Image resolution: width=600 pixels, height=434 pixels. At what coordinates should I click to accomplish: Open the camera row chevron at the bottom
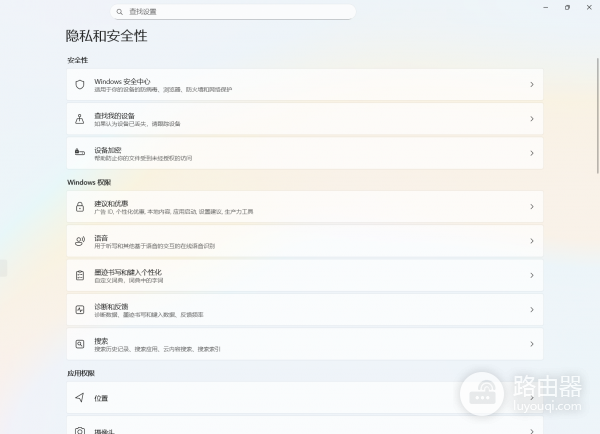532,431
